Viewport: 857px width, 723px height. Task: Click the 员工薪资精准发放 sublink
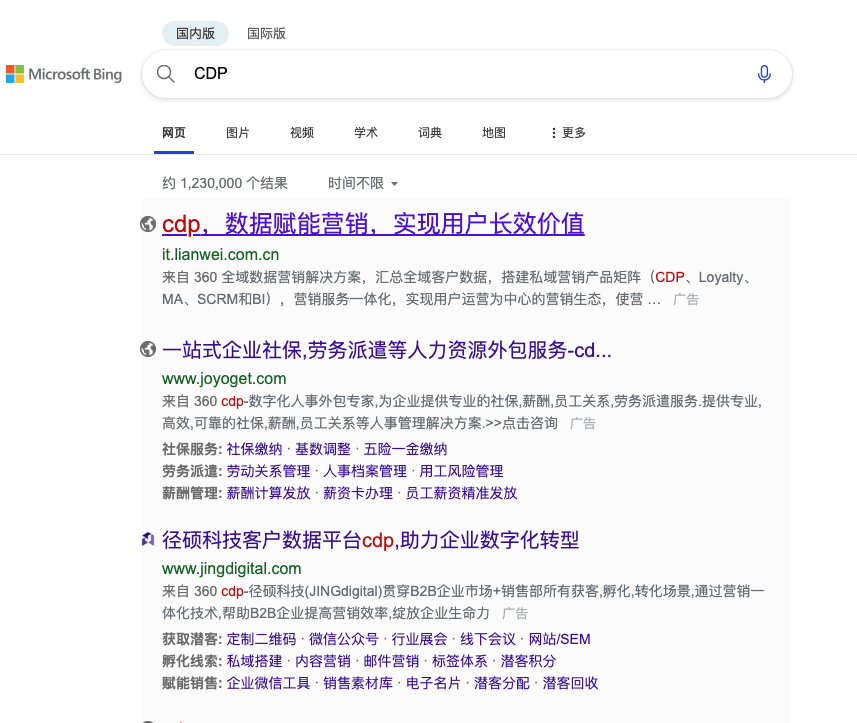click(461, 493)
